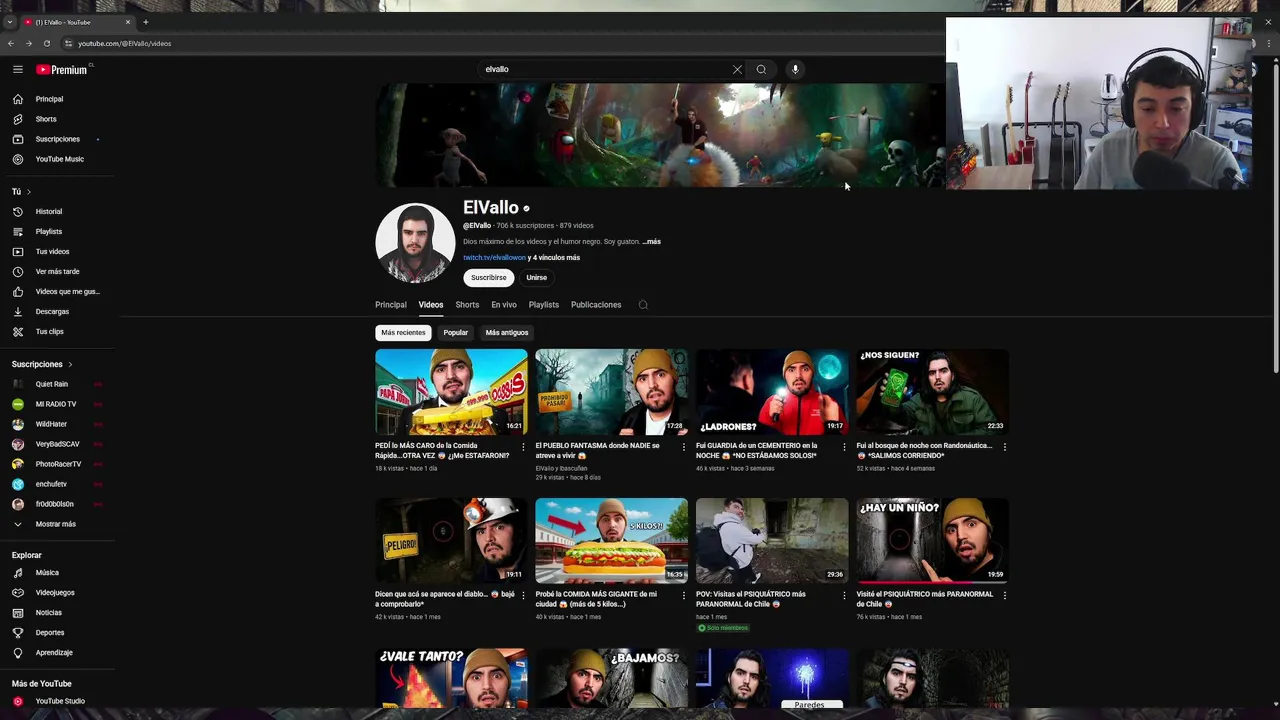This screenshot has height=720, width=1280.
Task: Open the comida MÁS GIGANTE video thumbnail
Action: pyautogui.click(x=611, y=540)
